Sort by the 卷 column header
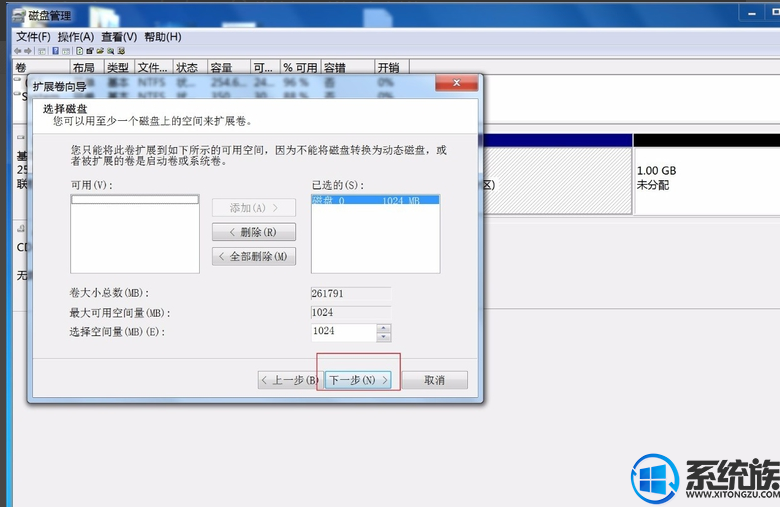The image size is (780, 507). tap(41, 68)
